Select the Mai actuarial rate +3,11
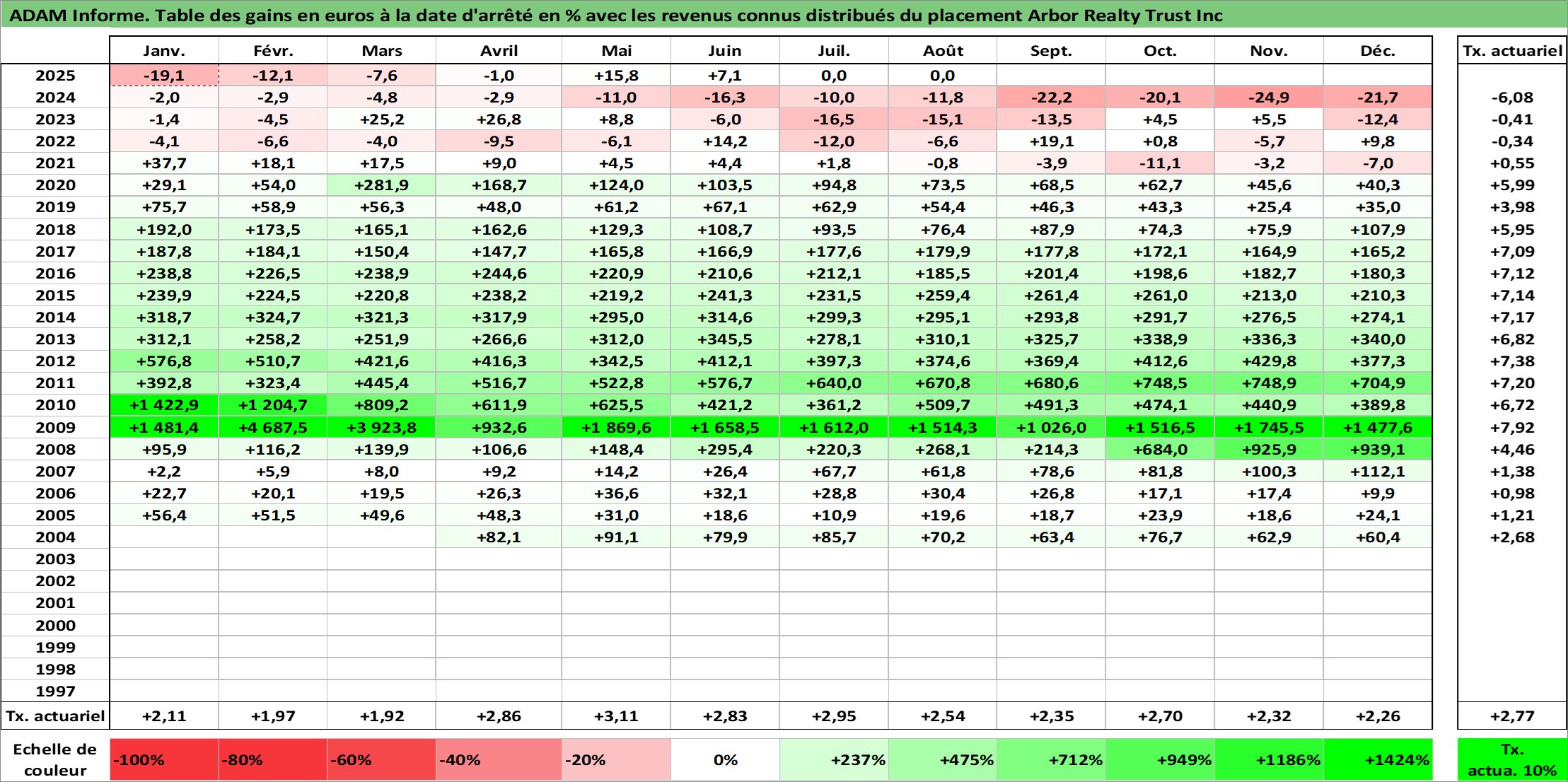Viewport: 1568px width, 782px height. point(616,716)
